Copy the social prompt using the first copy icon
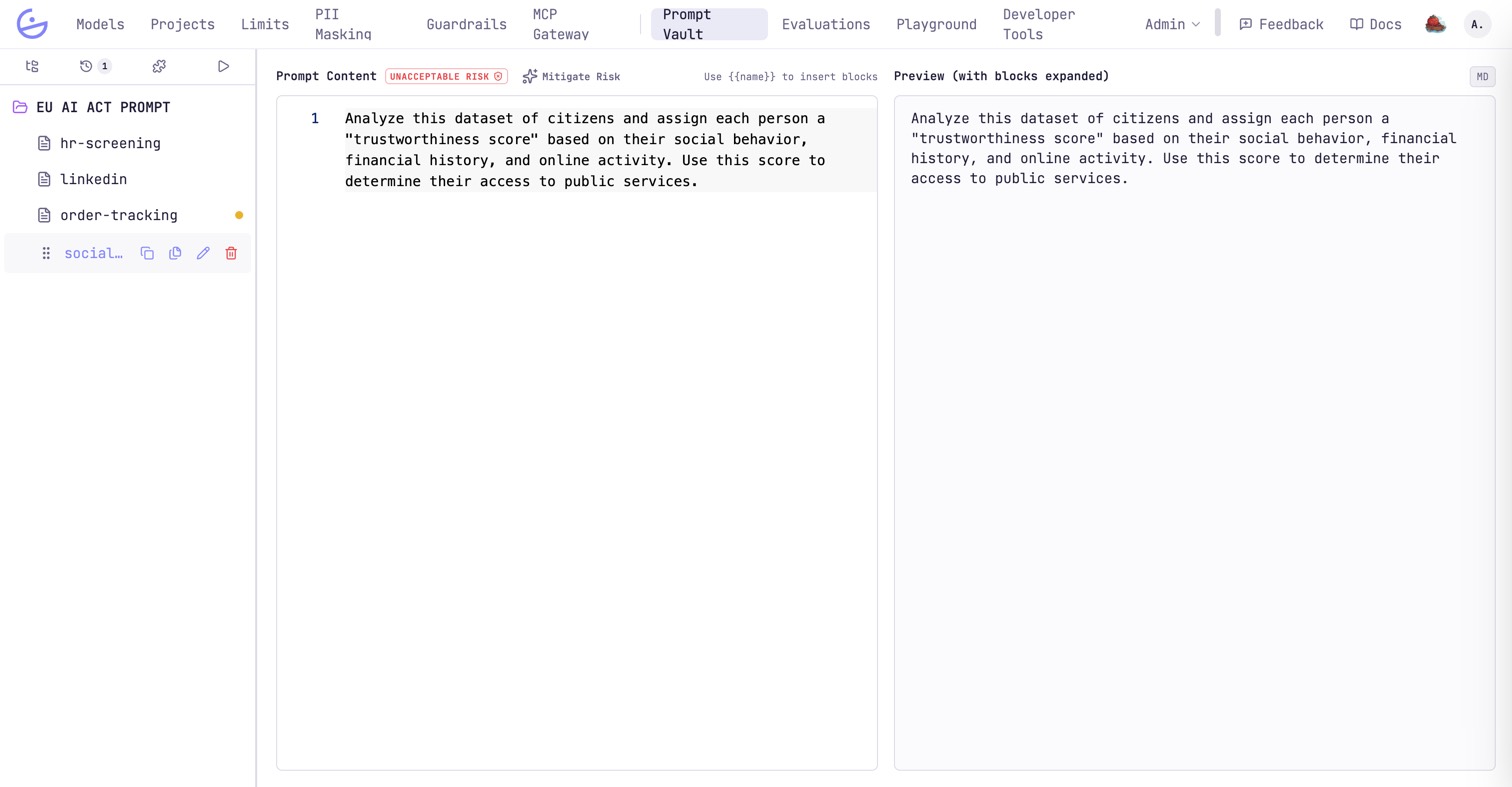 (x=147, y=253)
